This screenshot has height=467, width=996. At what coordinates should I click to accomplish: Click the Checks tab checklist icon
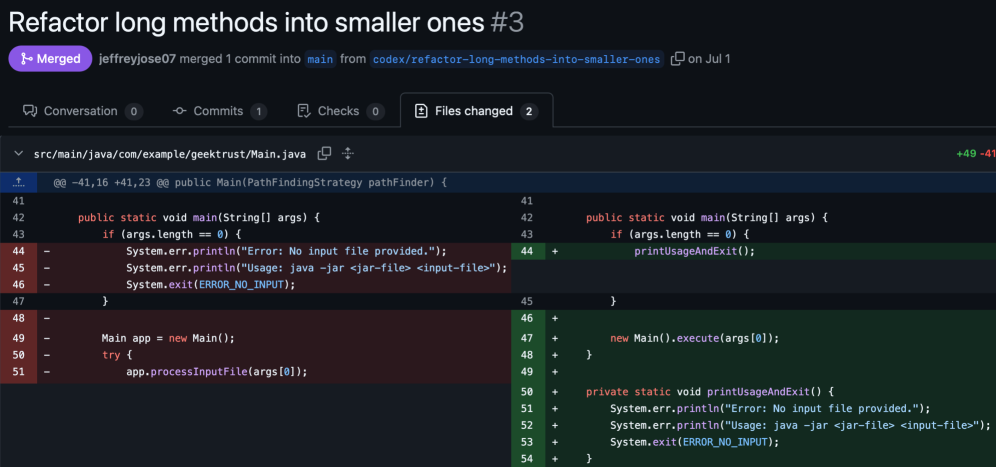coord(304,111)
